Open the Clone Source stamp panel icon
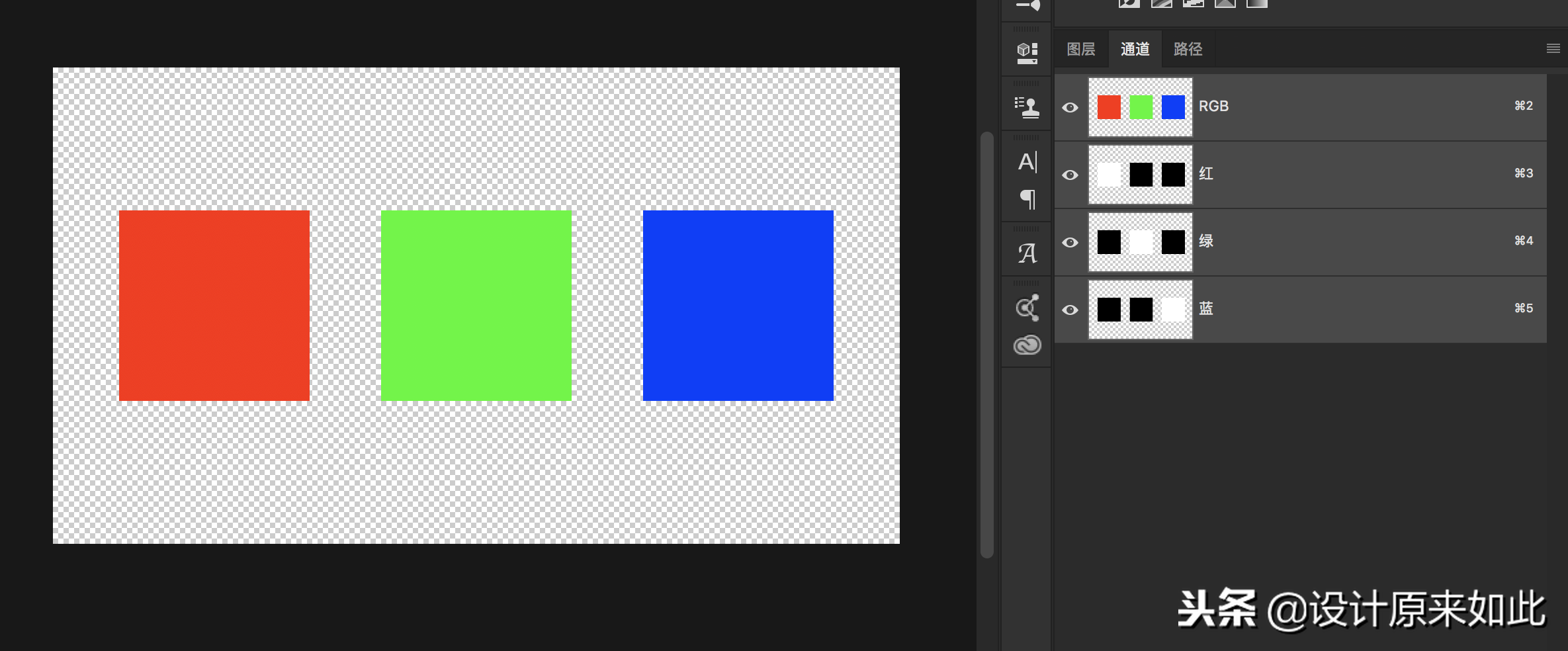1568x651 pixels. (1027, 107)
